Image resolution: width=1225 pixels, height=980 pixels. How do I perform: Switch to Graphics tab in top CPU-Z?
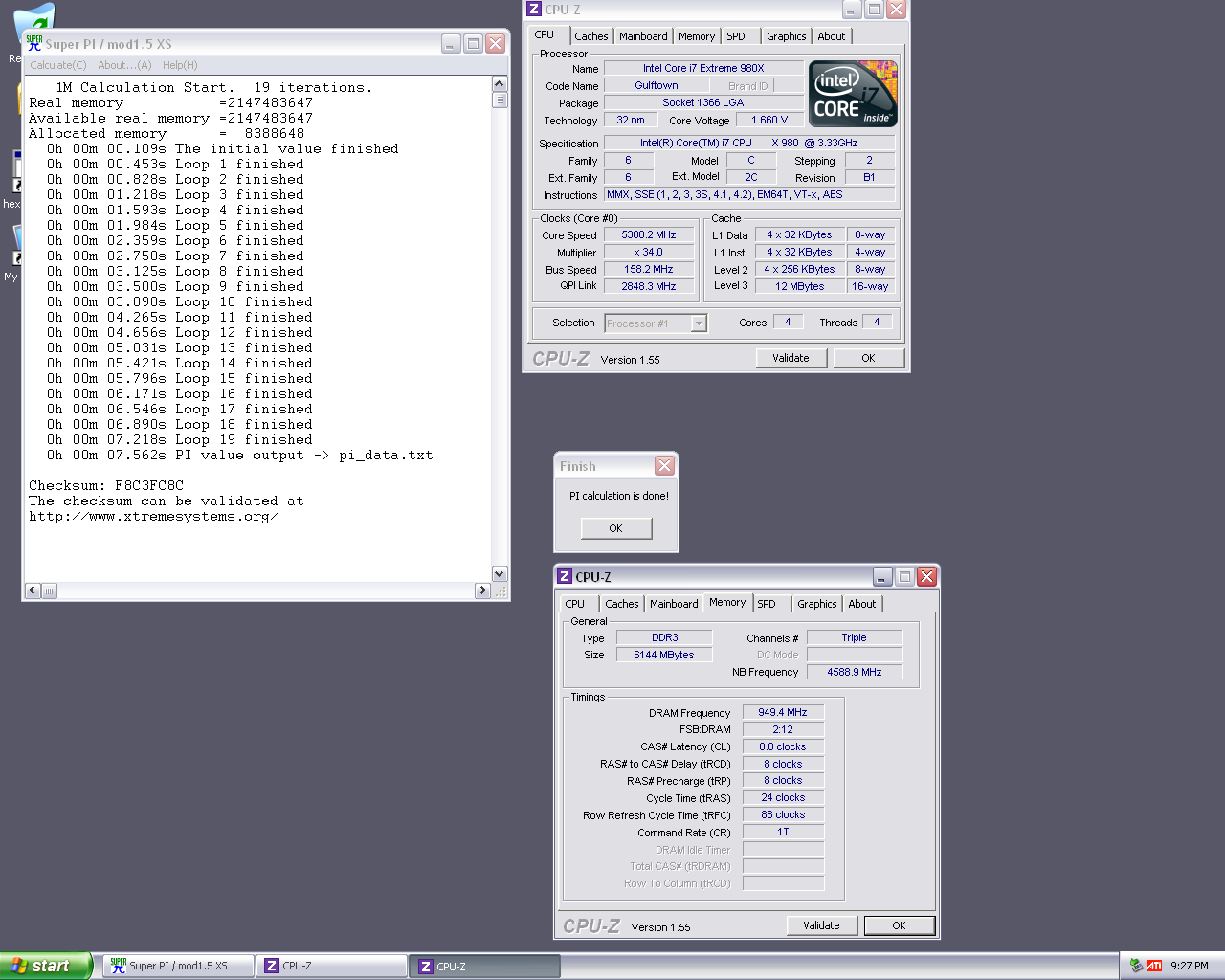pos(787,36)
